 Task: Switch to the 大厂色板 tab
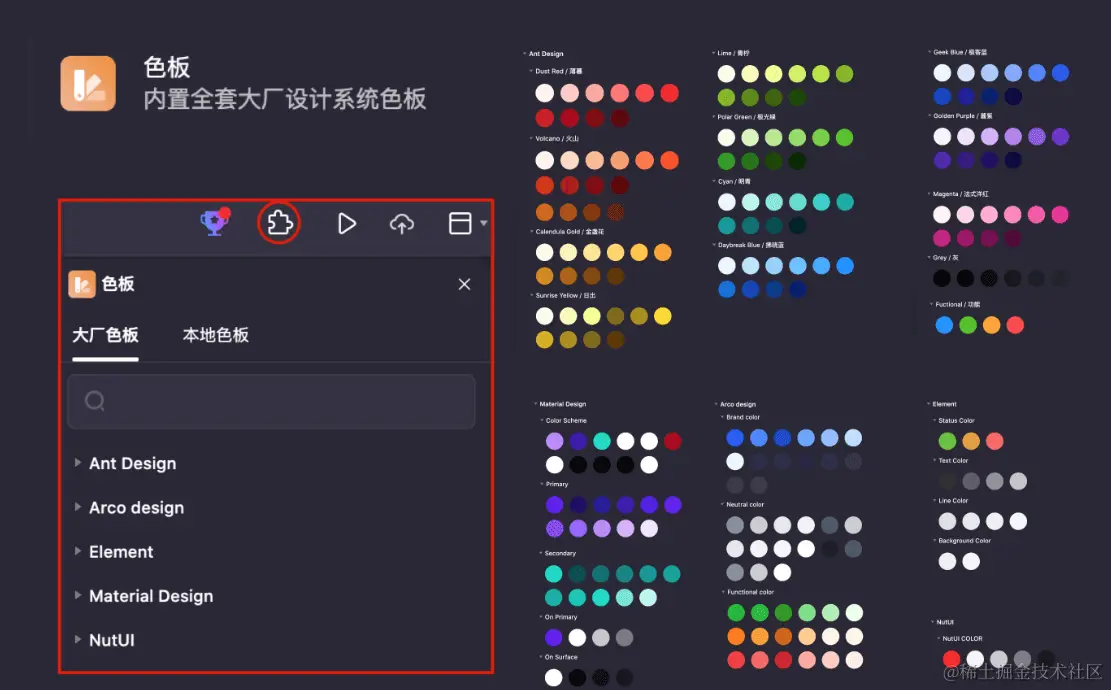(x=106, y=335)
